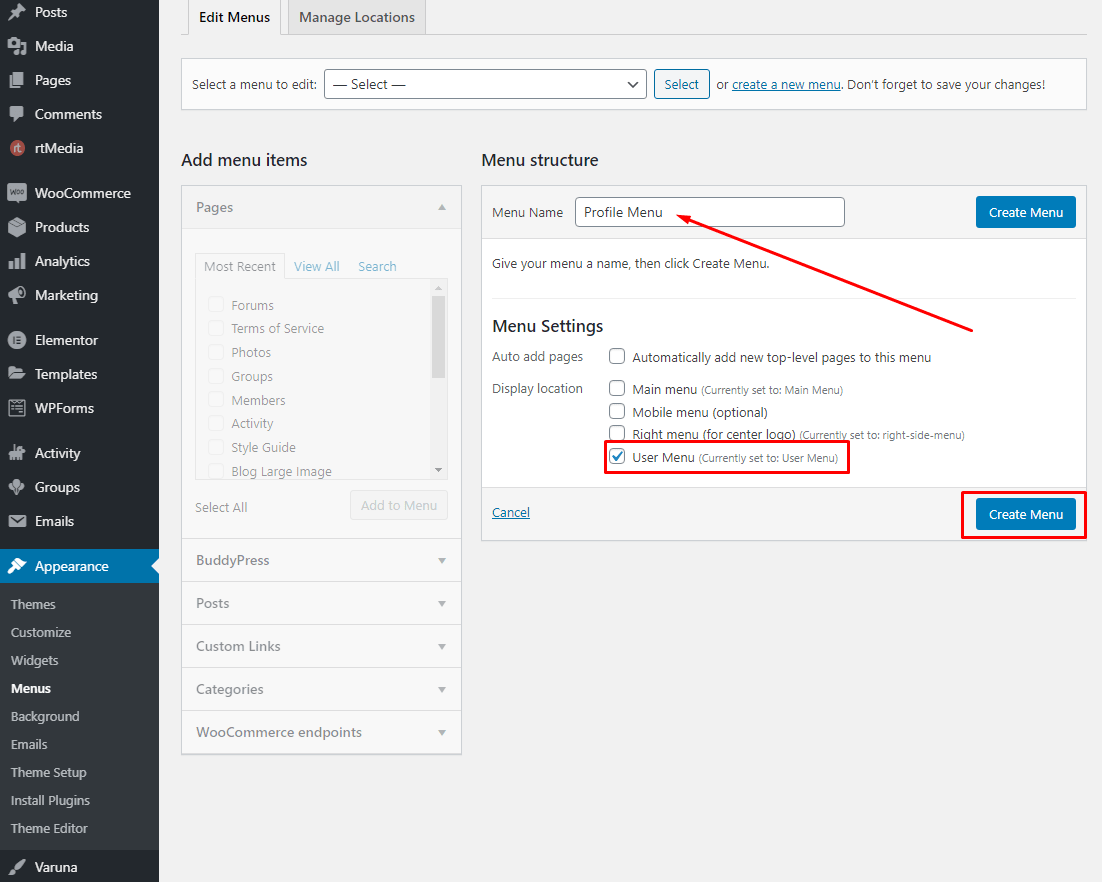The image size is (1102, 882).
Task: Enable automatically add new top-level pages
Action: pyautogui.click(x=617, y=356)
